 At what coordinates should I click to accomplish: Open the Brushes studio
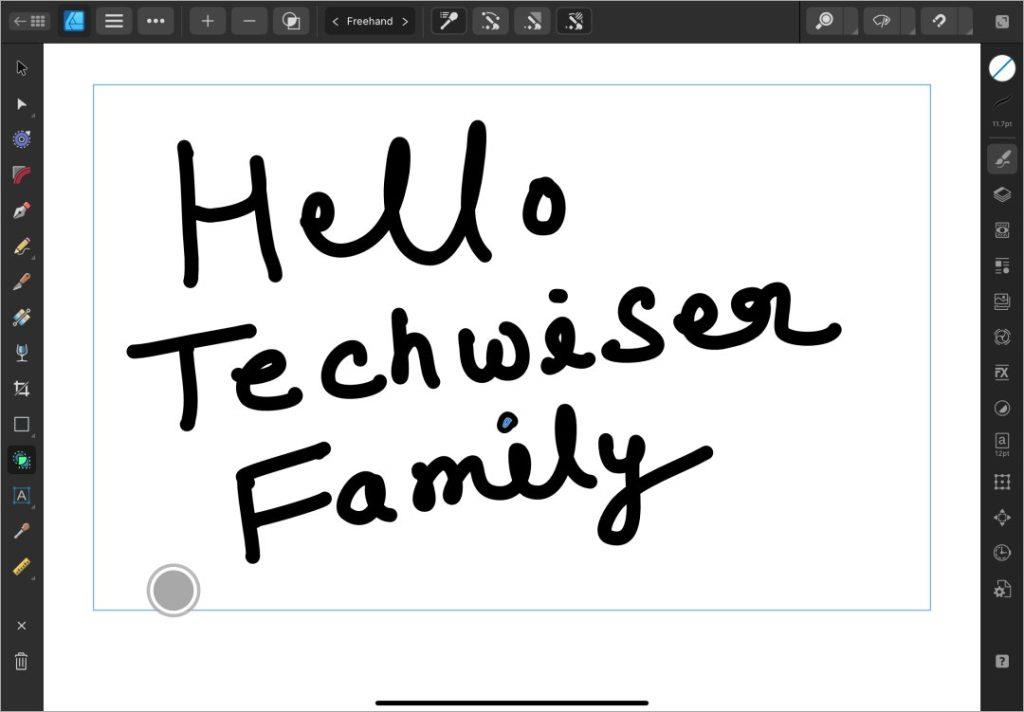click(x=1002, y=159)
